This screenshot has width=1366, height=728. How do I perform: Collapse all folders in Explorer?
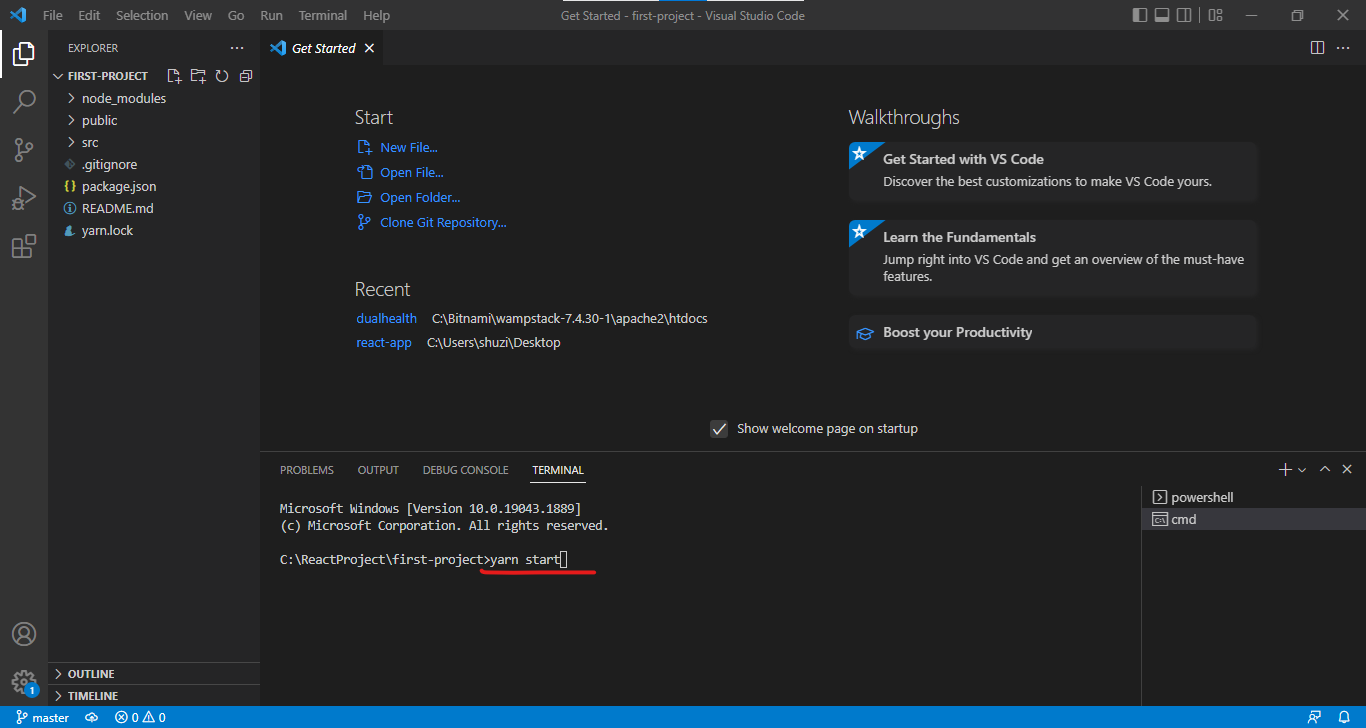coord(246,76)
